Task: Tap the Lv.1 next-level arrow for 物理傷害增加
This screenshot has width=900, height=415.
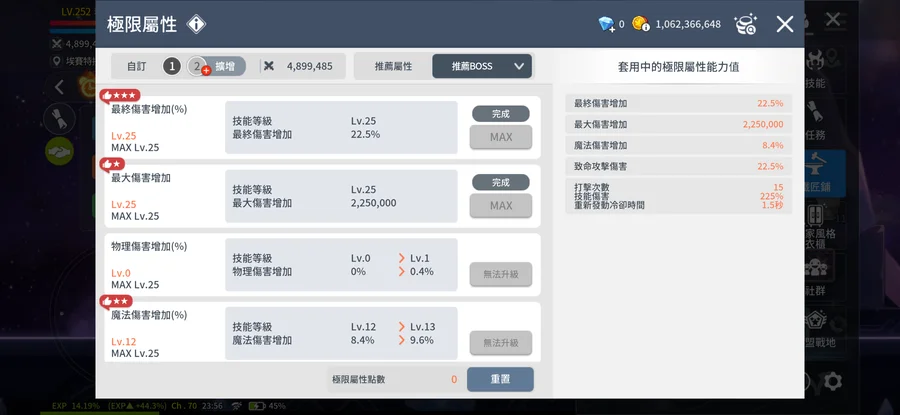Action: 402,258
